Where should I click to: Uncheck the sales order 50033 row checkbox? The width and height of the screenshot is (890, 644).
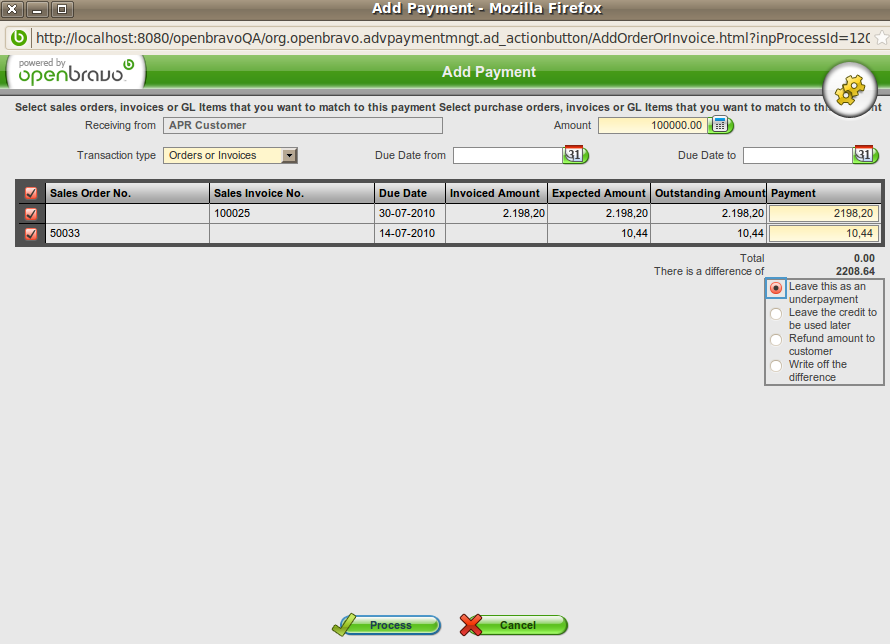tap(31, 234)
